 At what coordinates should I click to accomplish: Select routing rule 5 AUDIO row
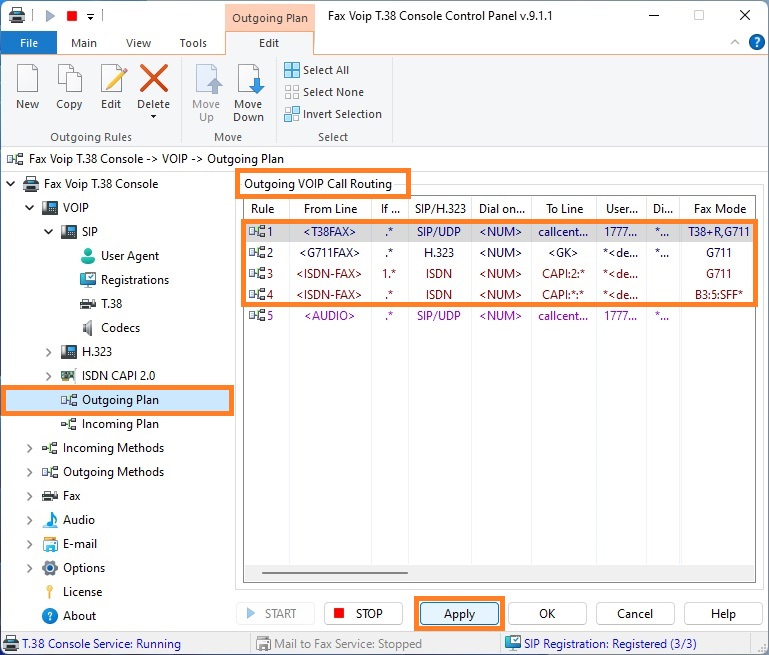point(499,316)
